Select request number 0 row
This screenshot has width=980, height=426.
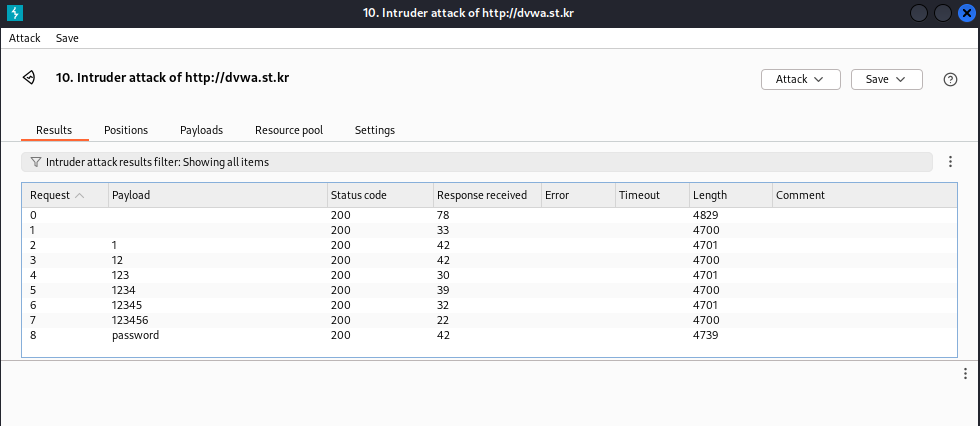tap(489, 215)
